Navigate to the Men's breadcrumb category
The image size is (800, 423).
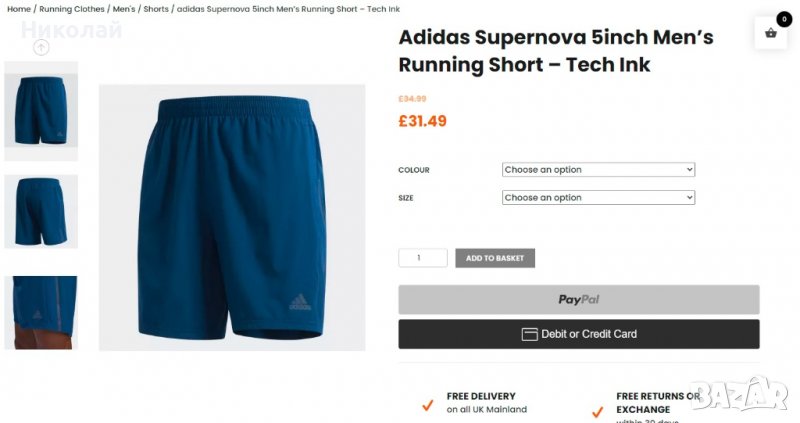(124, 9)
